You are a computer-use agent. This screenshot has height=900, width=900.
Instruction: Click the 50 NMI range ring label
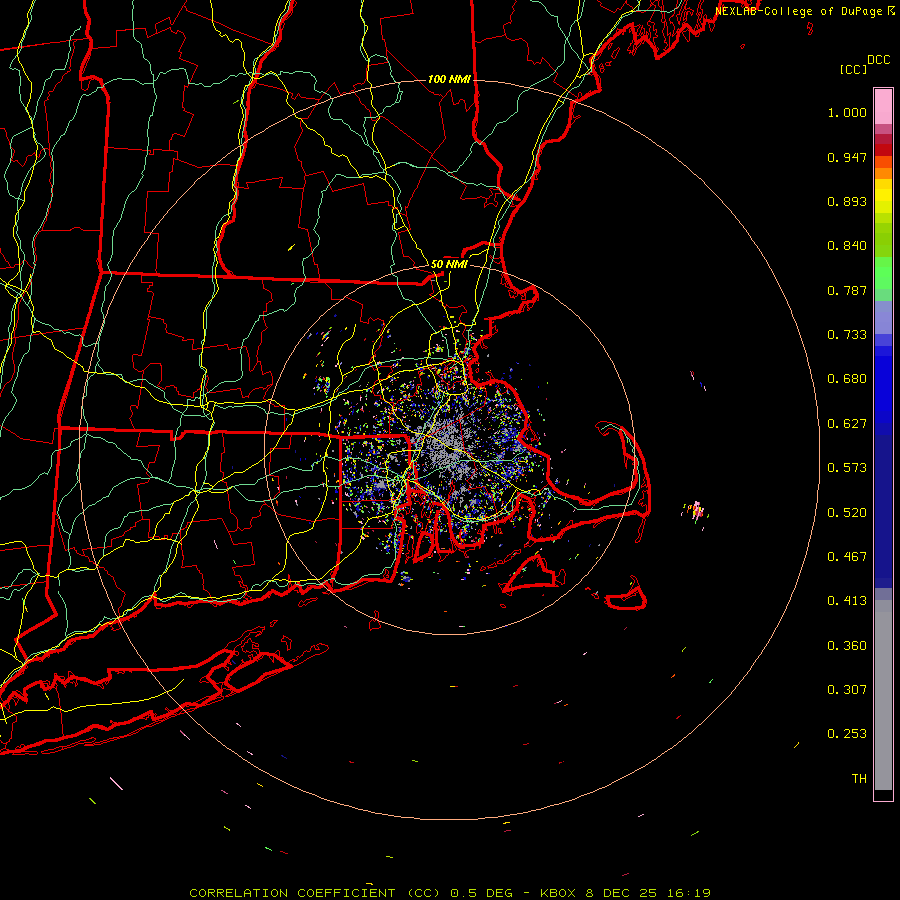[x=449, y=264]
